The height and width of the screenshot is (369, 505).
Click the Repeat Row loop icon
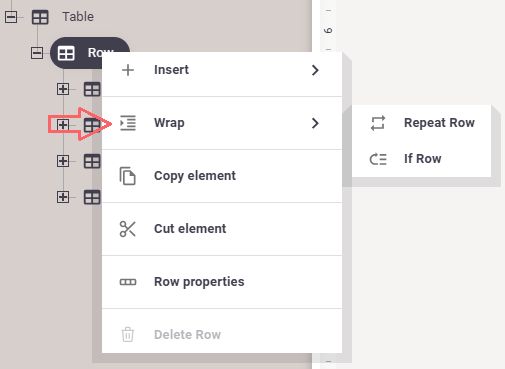[378, 123]
